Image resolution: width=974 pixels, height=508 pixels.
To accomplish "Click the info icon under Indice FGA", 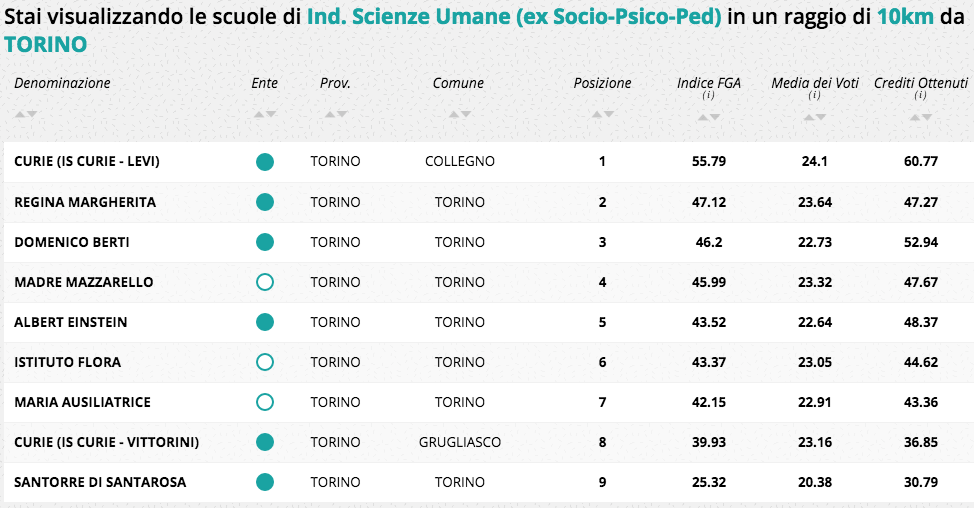I will (x=708, y=96).
